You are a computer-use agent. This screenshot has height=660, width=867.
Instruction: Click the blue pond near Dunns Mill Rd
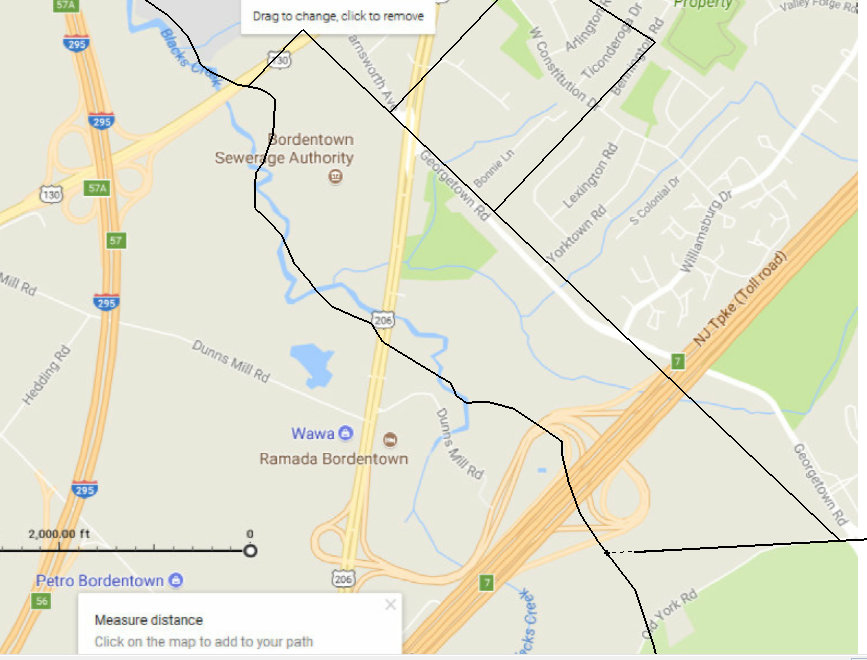tap(314, 364)
